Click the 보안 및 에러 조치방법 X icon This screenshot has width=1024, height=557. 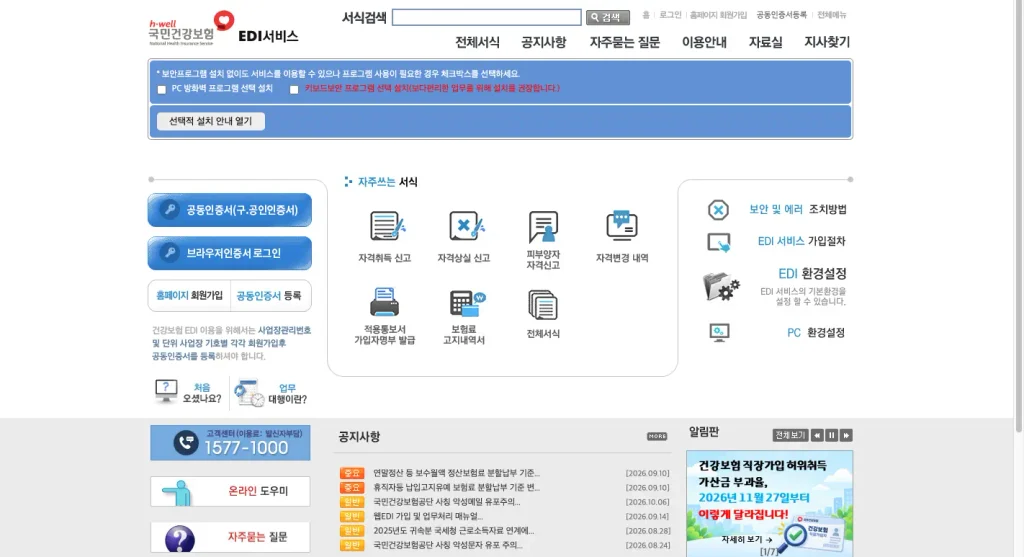(718, 210)
